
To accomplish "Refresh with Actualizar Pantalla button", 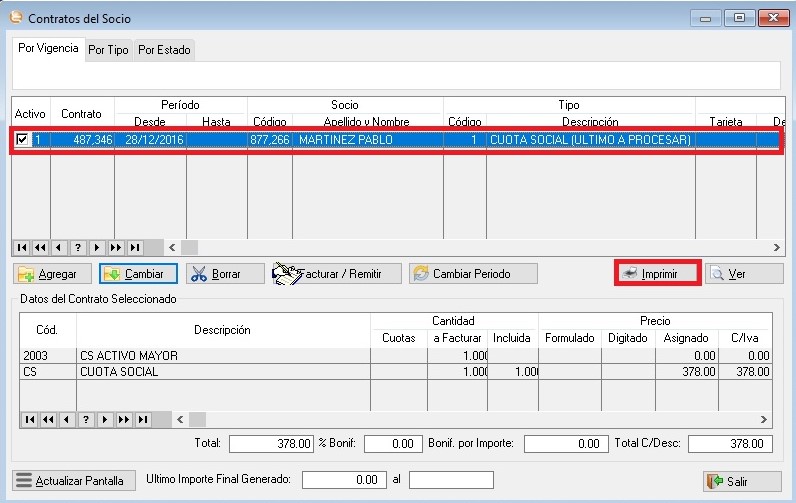I will (x=72, y=481).
